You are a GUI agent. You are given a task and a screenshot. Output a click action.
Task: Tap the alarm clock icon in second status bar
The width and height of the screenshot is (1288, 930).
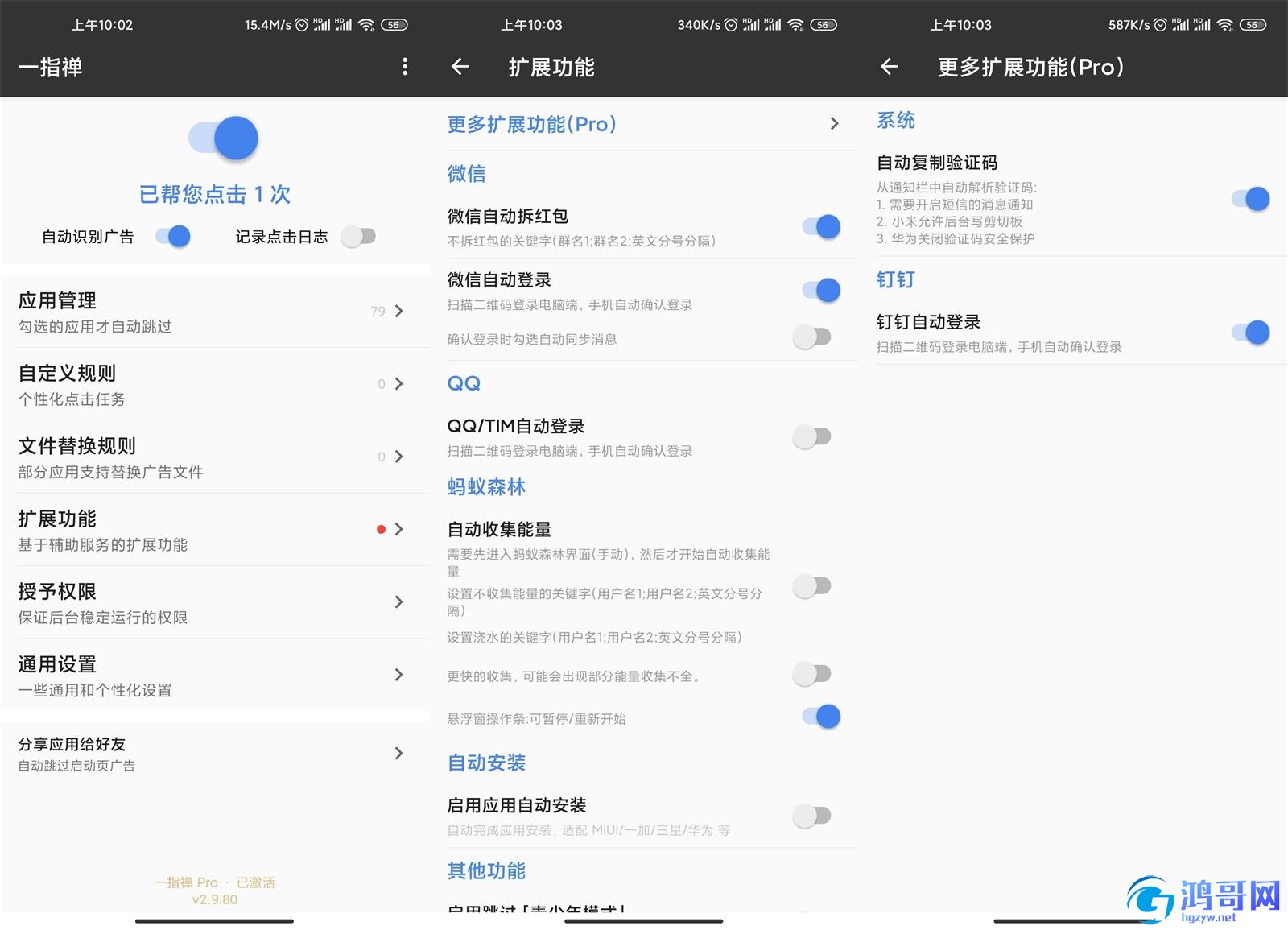(x=731, y=25)
